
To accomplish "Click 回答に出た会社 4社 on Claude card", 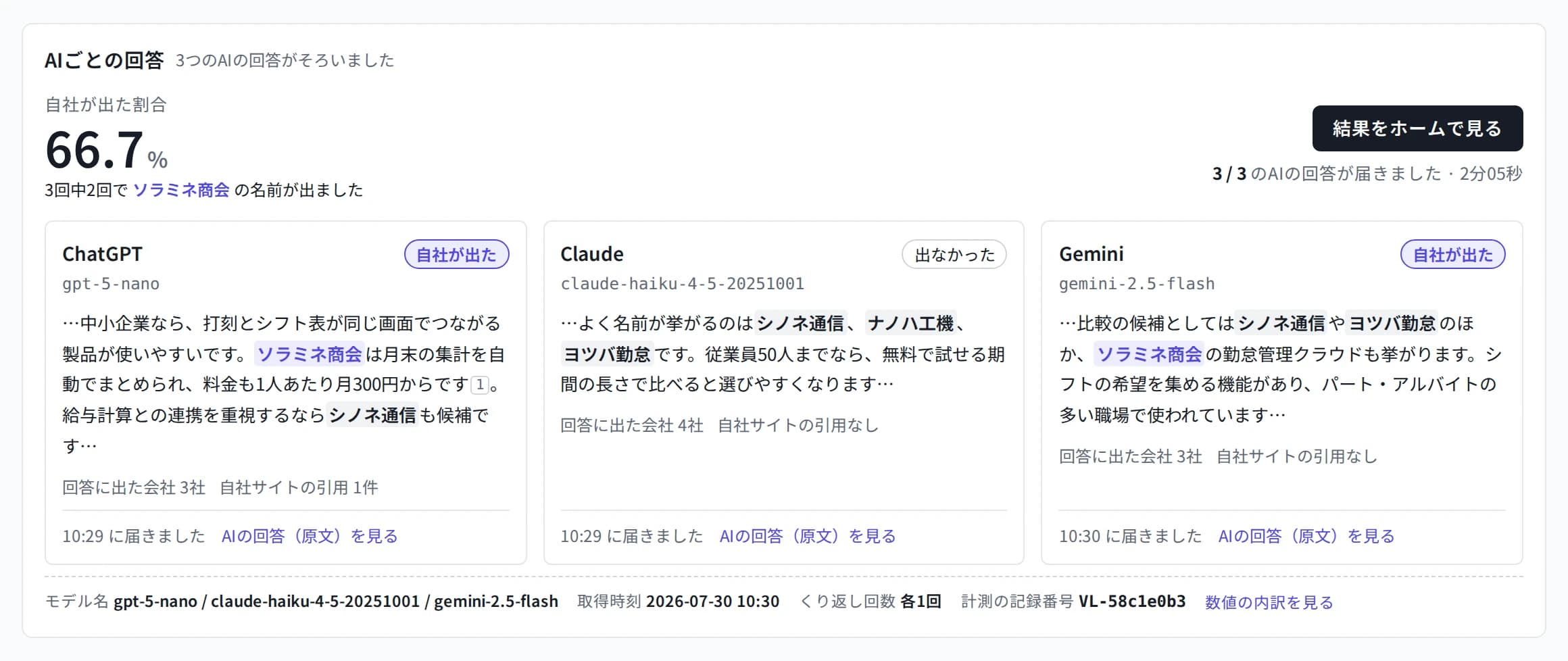I will [632, 425].
